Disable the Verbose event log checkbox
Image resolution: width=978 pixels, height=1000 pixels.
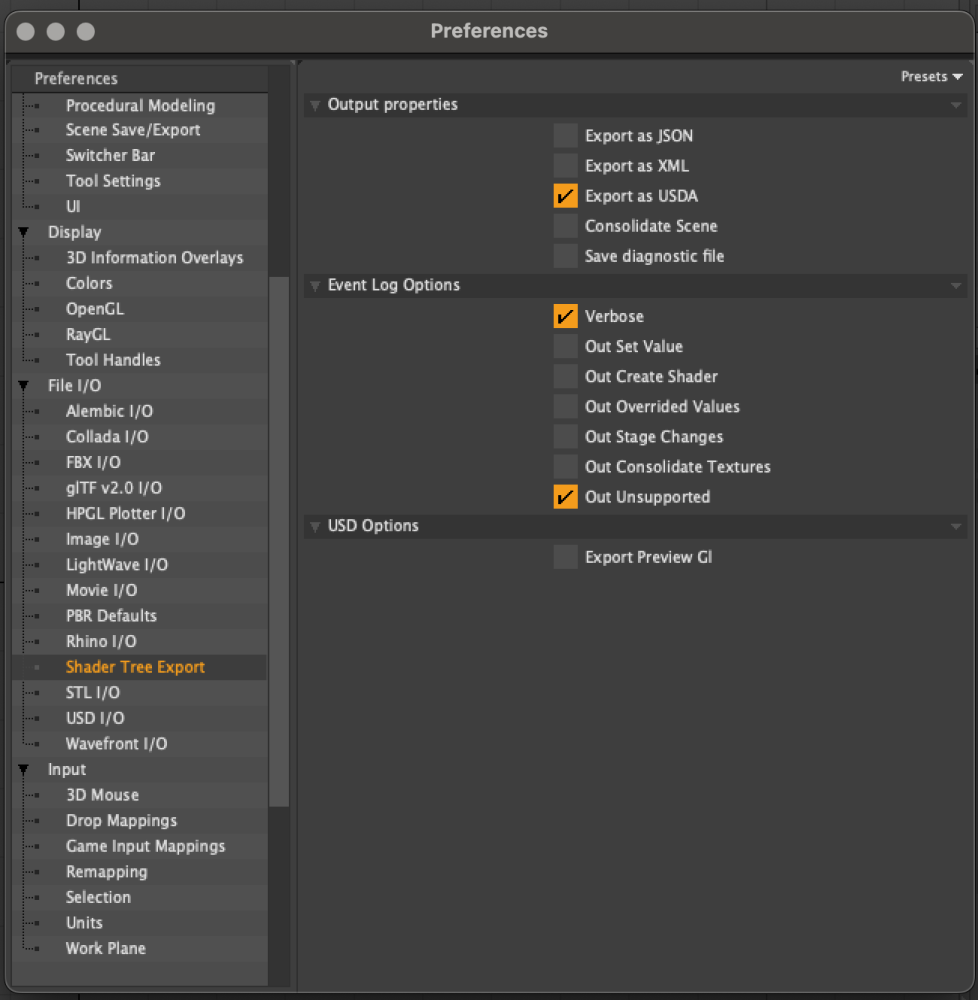[x=566, y=316]
